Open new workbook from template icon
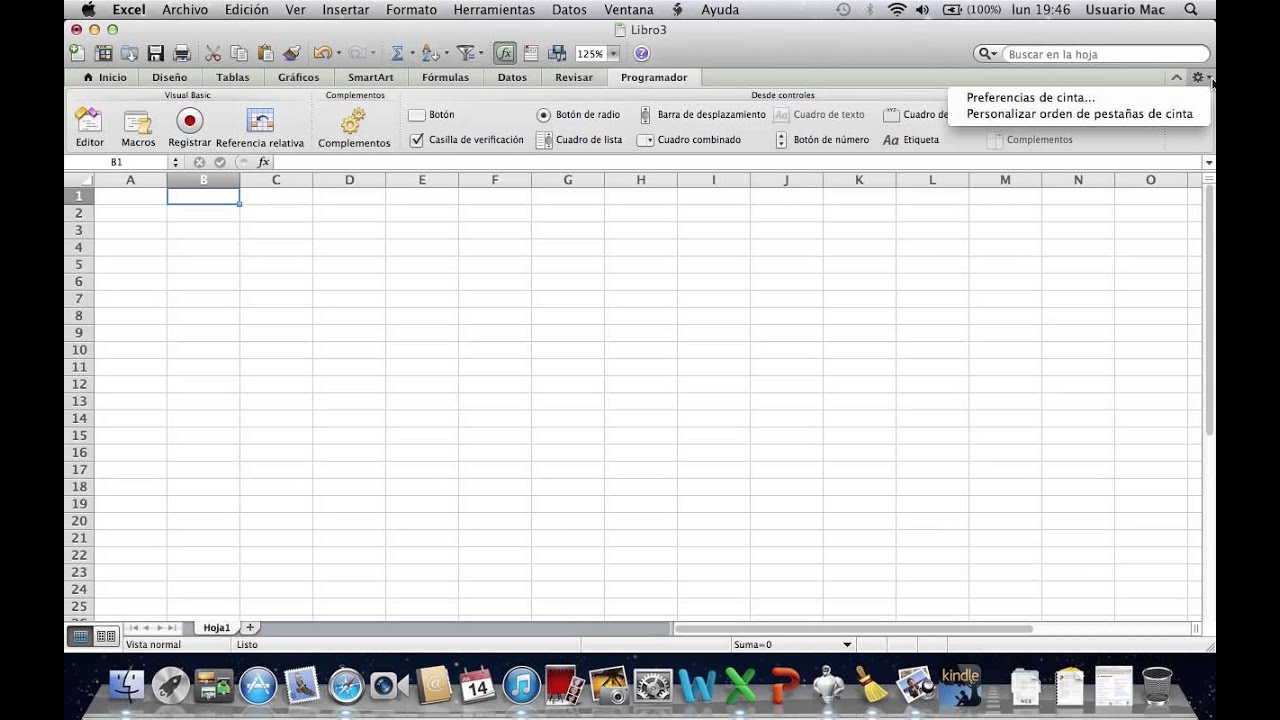 (x=103, y=54)
